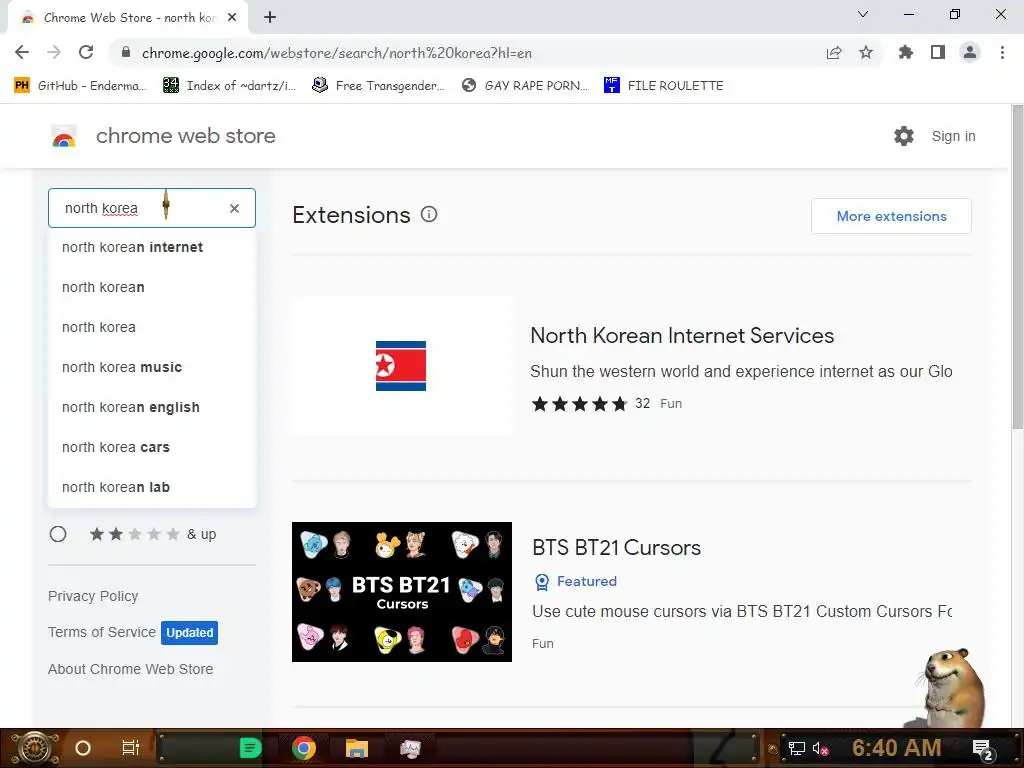The width and height of the screenshot is (1024, 768).
Task: Open the Chrome three-dot menu
Action: click(1002, 52)
